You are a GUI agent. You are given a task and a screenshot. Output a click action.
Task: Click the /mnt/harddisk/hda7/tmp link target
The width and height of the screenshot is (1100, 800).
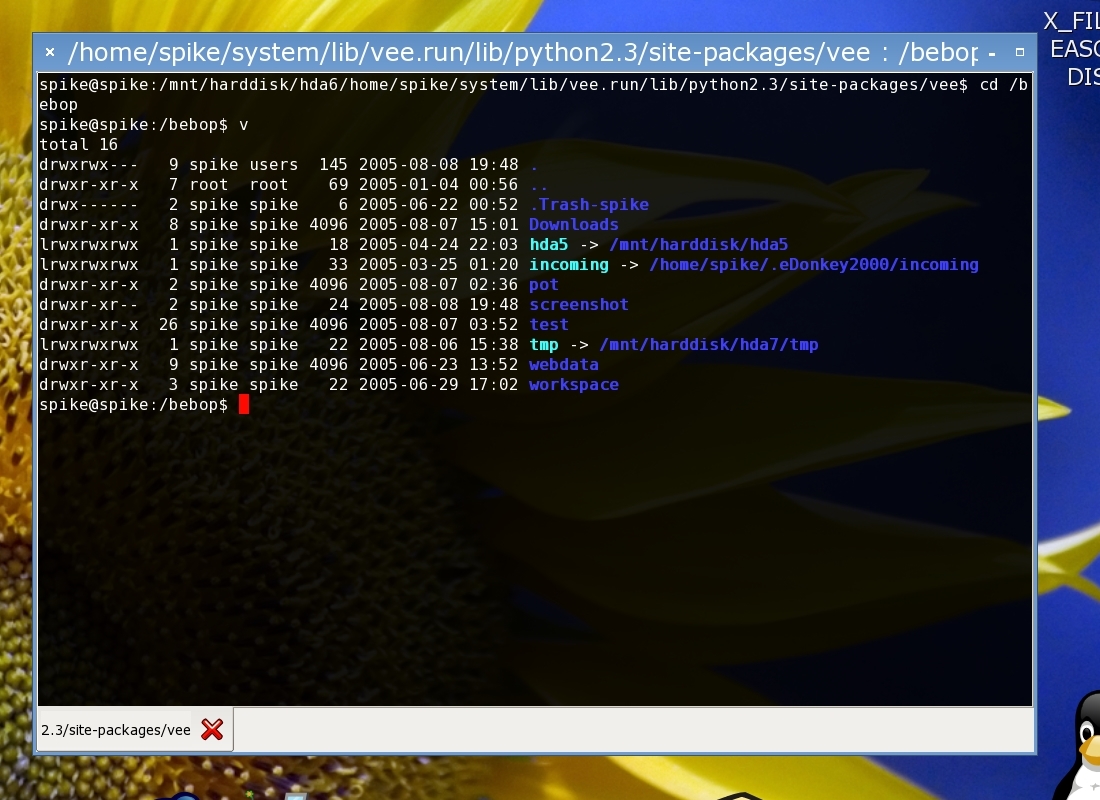(x=714, y=345)
